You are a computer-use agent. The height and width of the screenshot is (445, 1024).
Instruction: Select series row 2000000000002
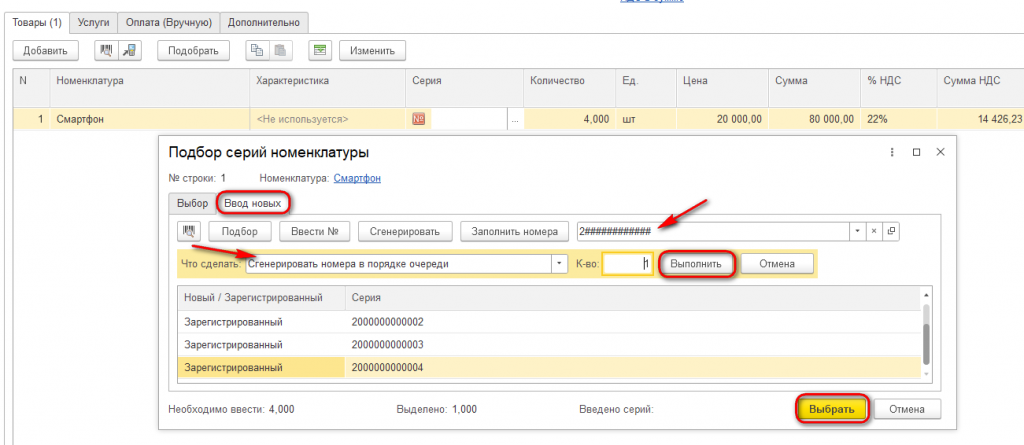tap(549, 323)
